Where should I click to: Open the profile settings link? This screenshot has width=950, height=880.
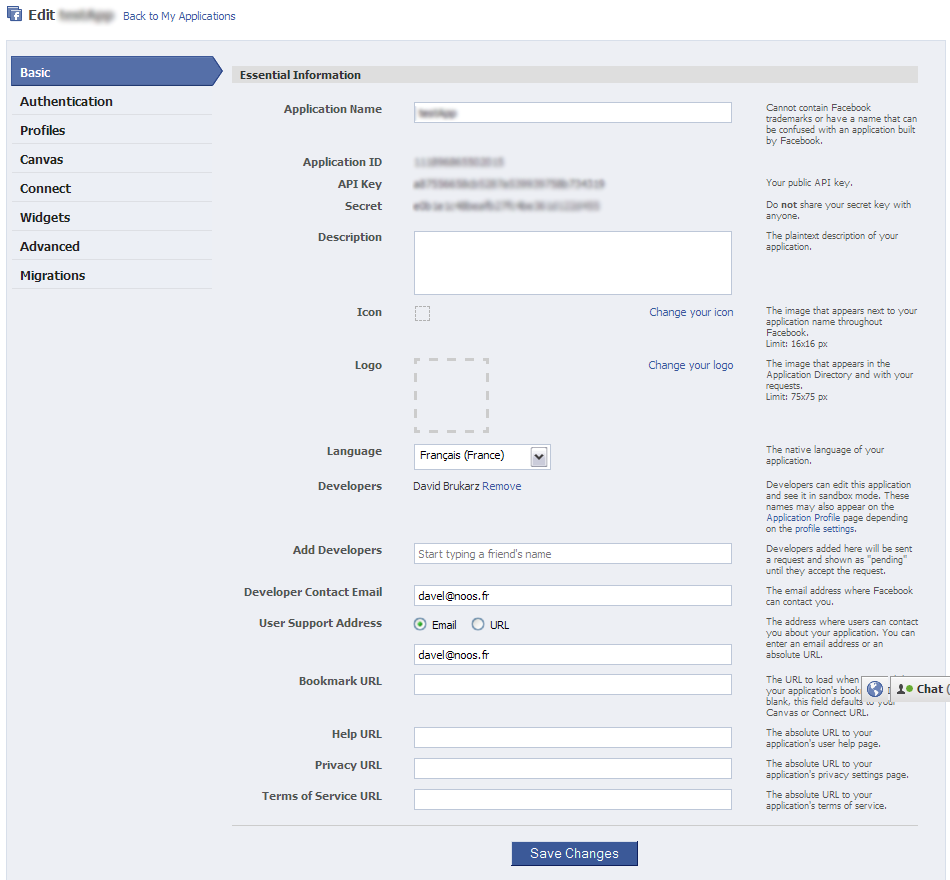coord(825,528)
